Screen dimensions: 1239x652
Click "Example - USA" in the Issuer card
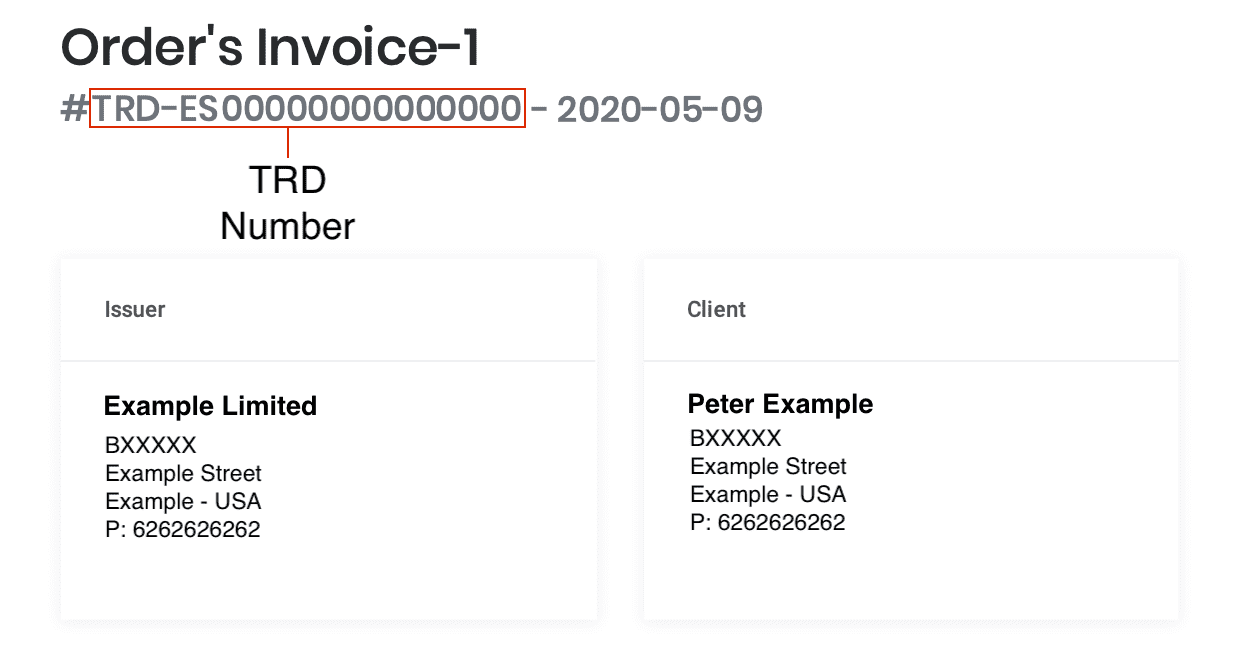pos(183,501)
